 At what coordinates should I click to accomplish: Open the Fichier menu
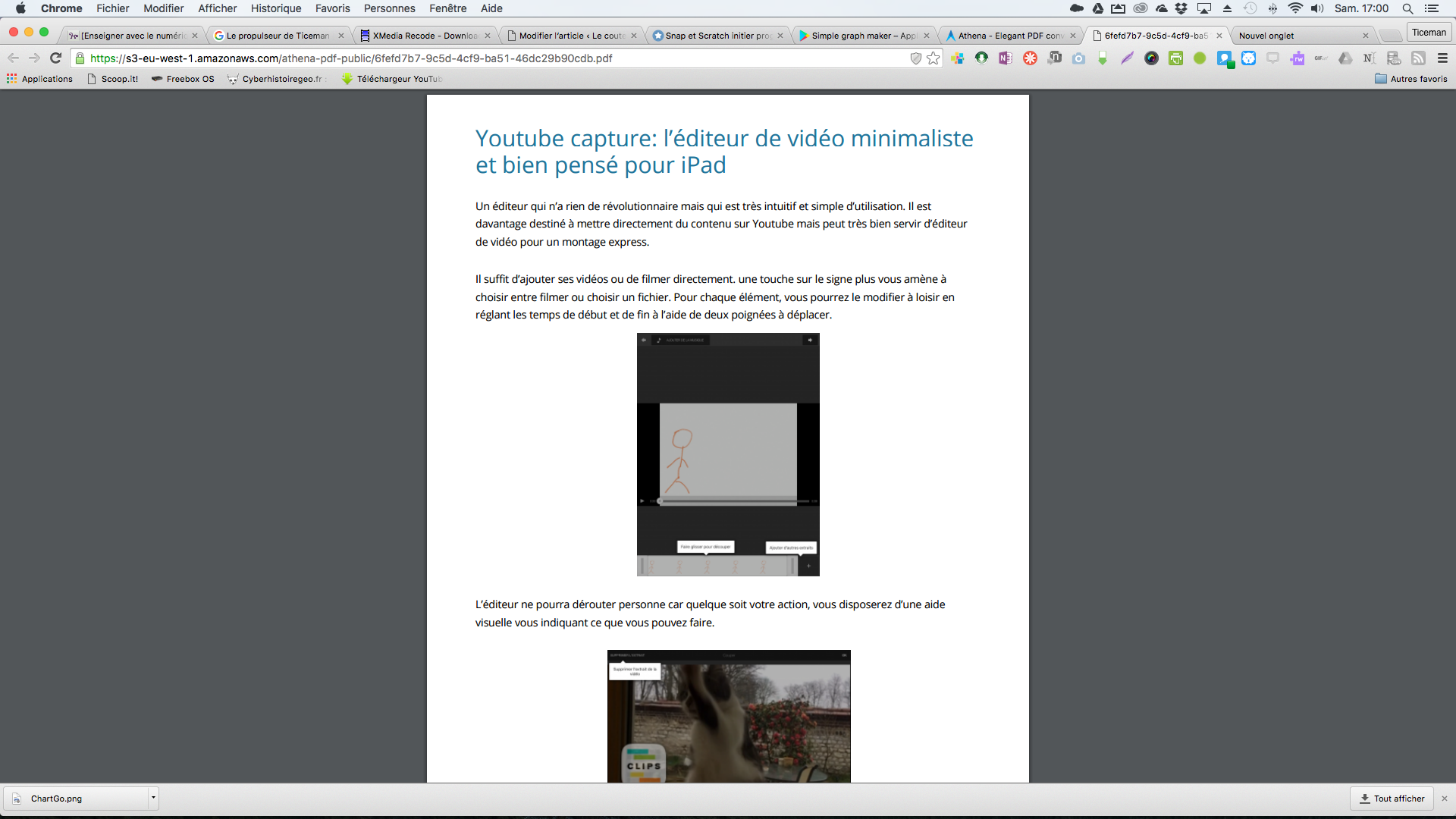point(112,8)
